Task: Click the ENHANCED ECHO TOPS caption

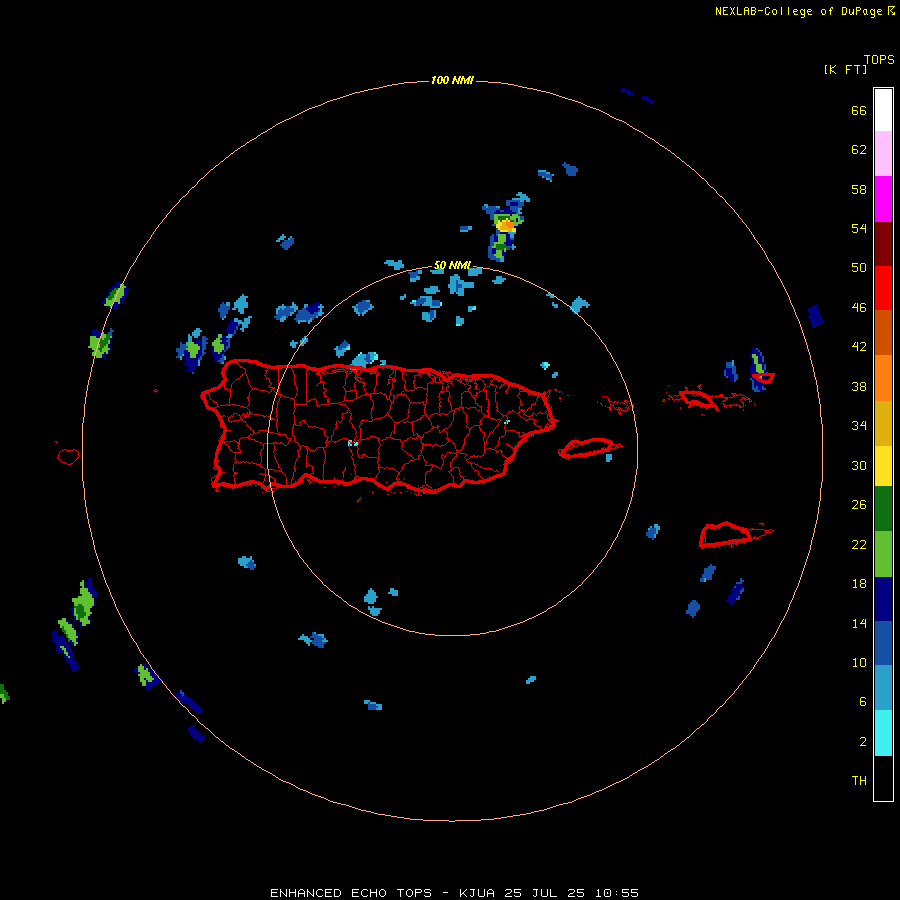Action: (351, 893)
